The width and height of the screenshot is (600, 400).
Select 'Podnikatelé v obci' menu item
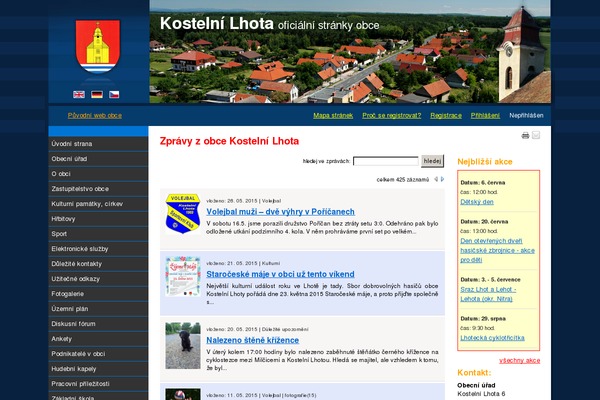[x=98, y=354]
